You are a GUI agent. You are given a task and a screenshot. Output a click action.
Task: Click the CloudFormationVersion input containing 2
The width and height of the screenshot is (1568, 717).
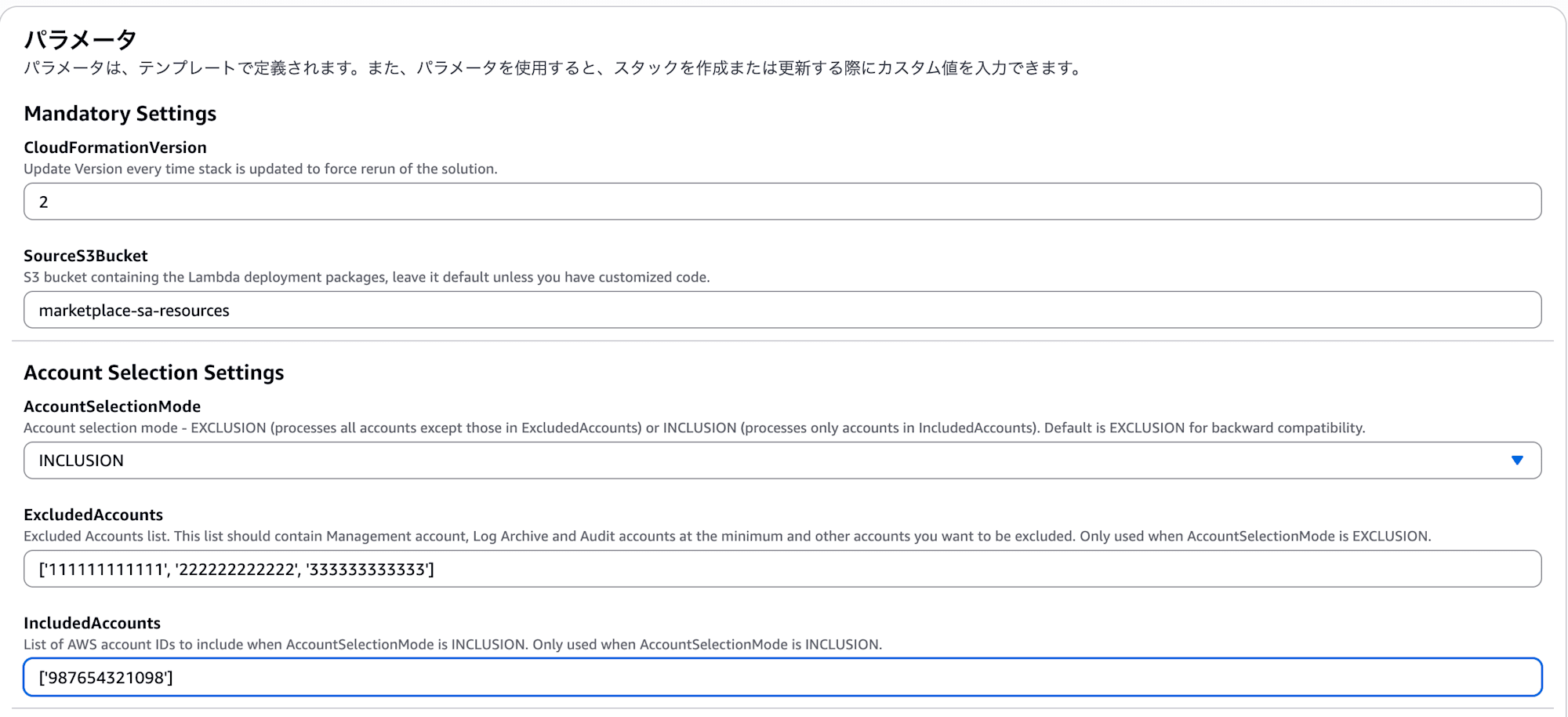pos(392,202)
